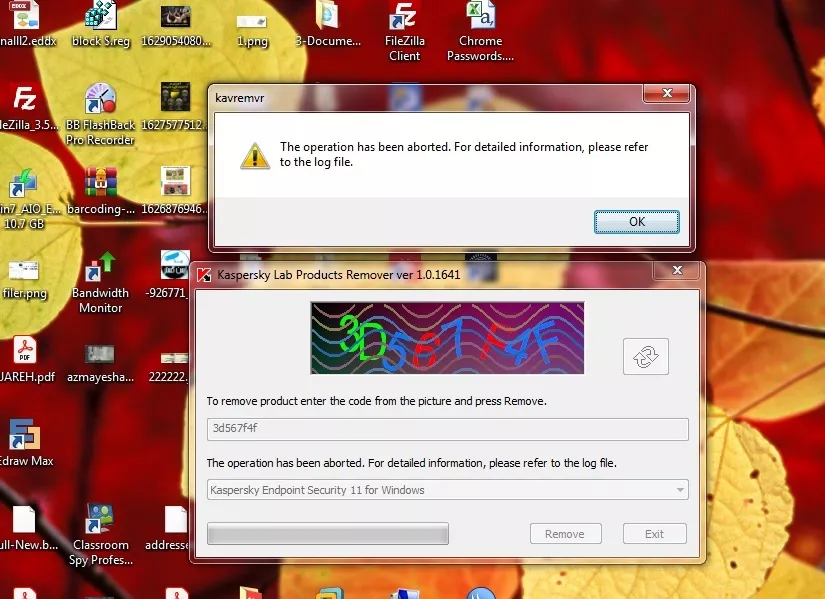Close the kavremvr message dialog
The width and height of the screenshot is (825, 599).
click(x=667, y=93)
